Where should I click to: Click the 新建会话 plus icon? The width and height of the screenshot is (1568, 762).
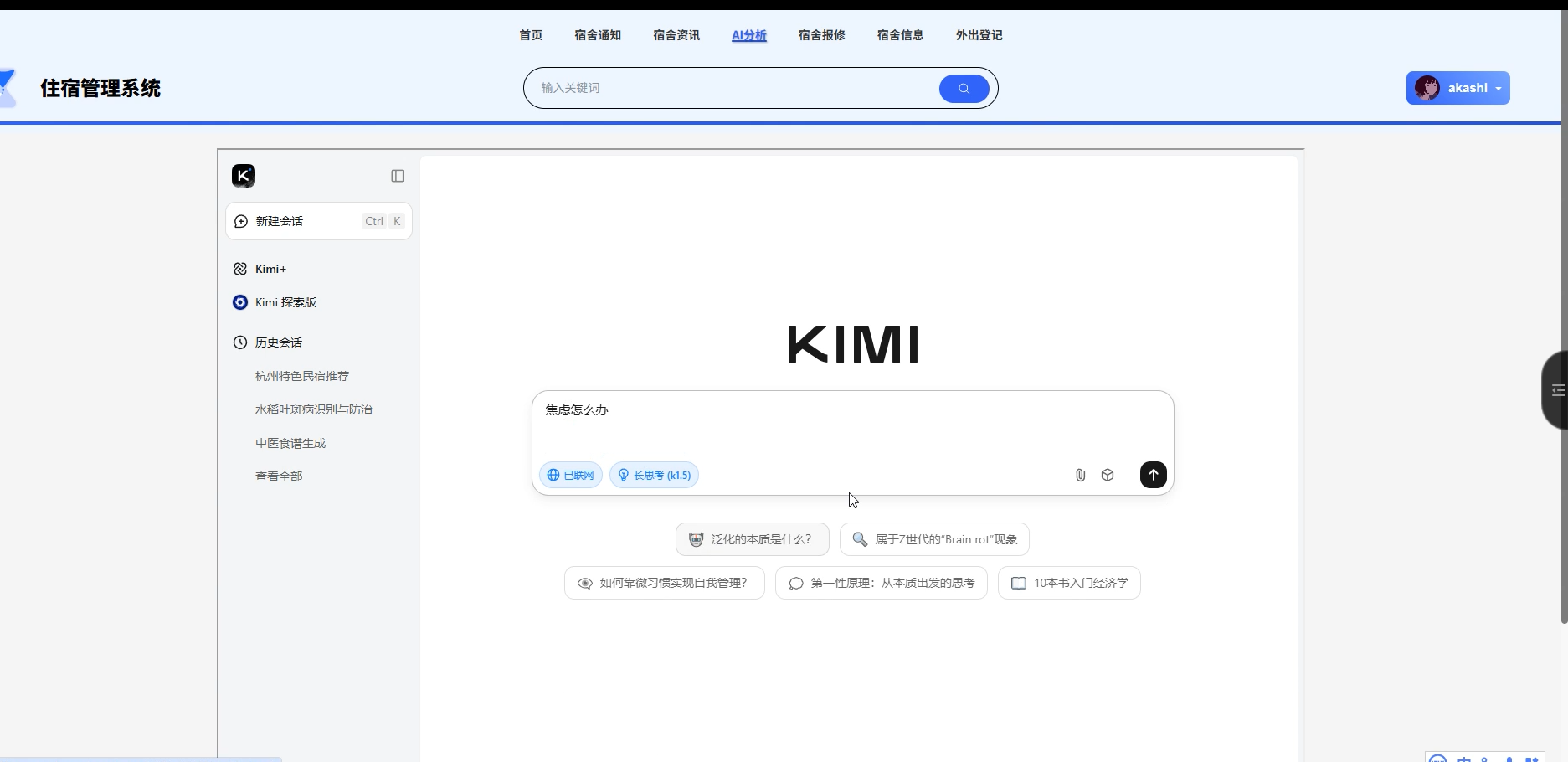241,221
